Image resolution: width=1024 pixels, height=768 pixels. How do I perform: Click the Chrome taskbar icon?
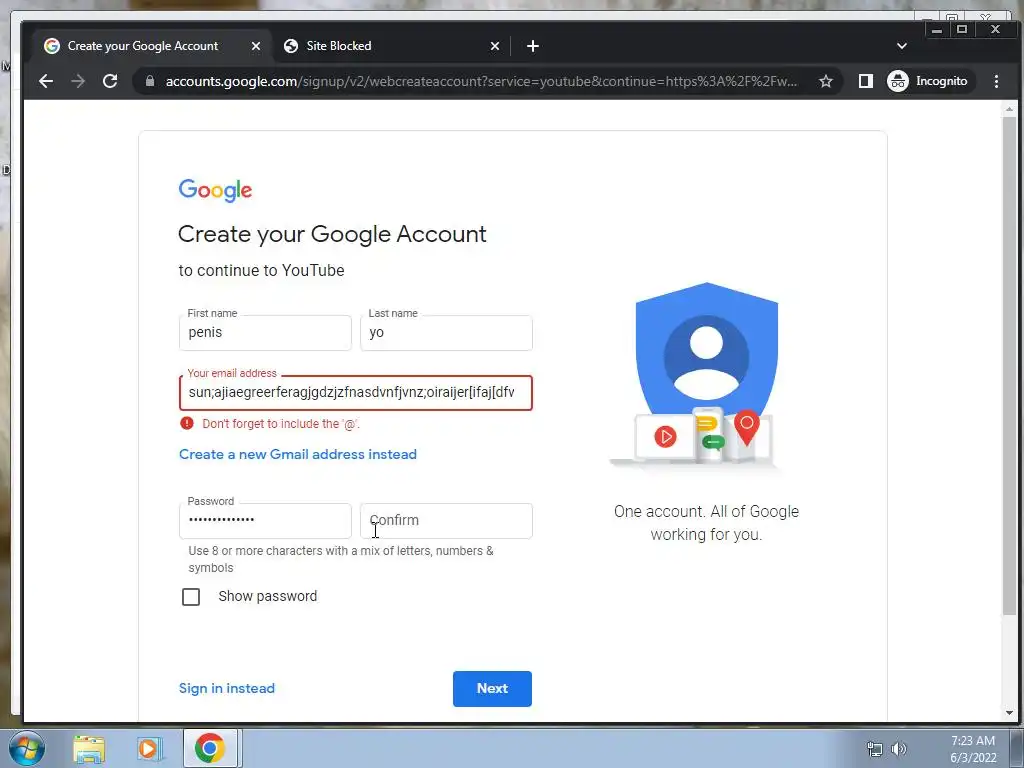click(x=210, y=748)
